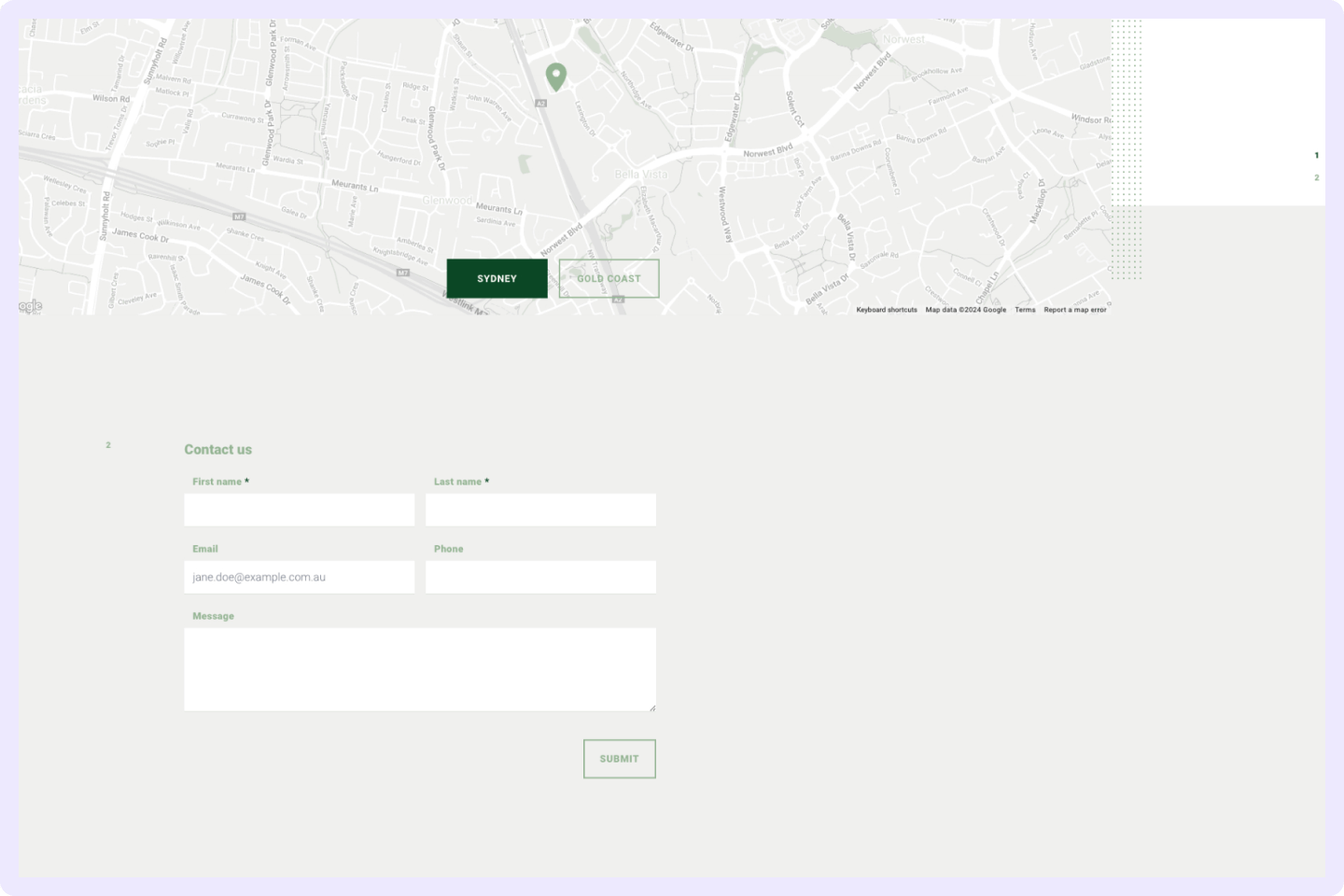Click the Map data ©2024 Google text
1344x896 pixels.
click(965, 310)
